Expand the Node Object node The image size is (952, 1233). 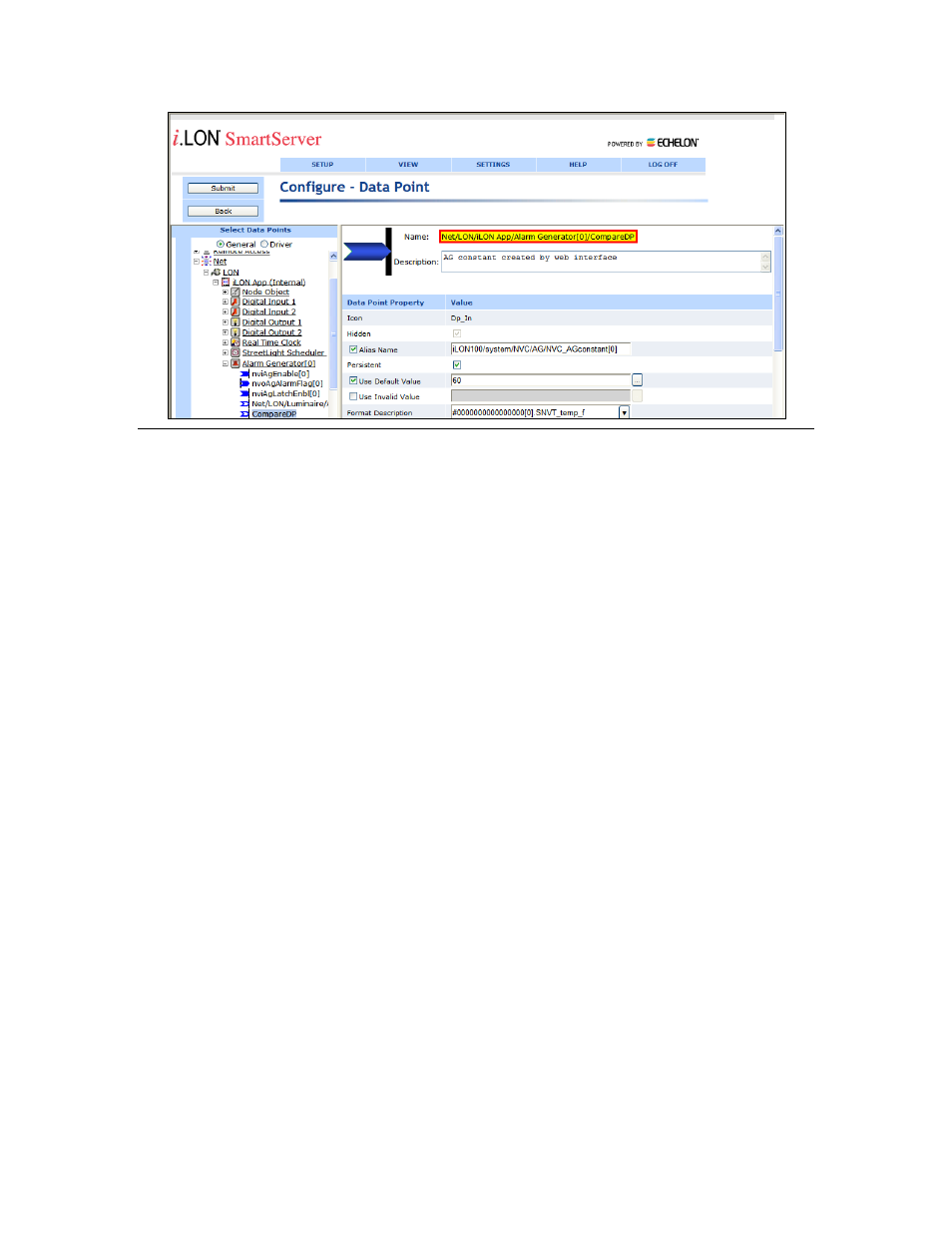[226, 292]
